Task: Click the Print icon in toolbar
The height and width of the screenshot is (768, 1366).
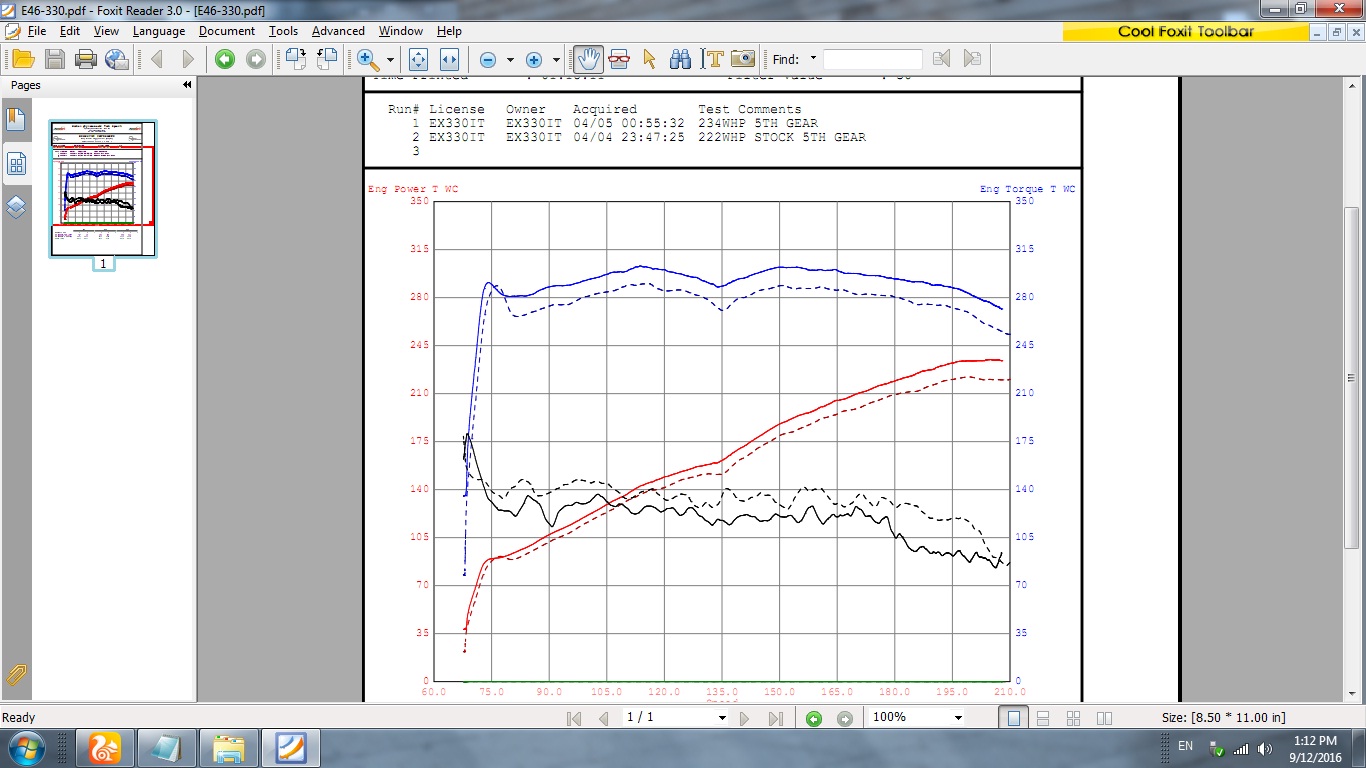Action: [x=86, y=59]
